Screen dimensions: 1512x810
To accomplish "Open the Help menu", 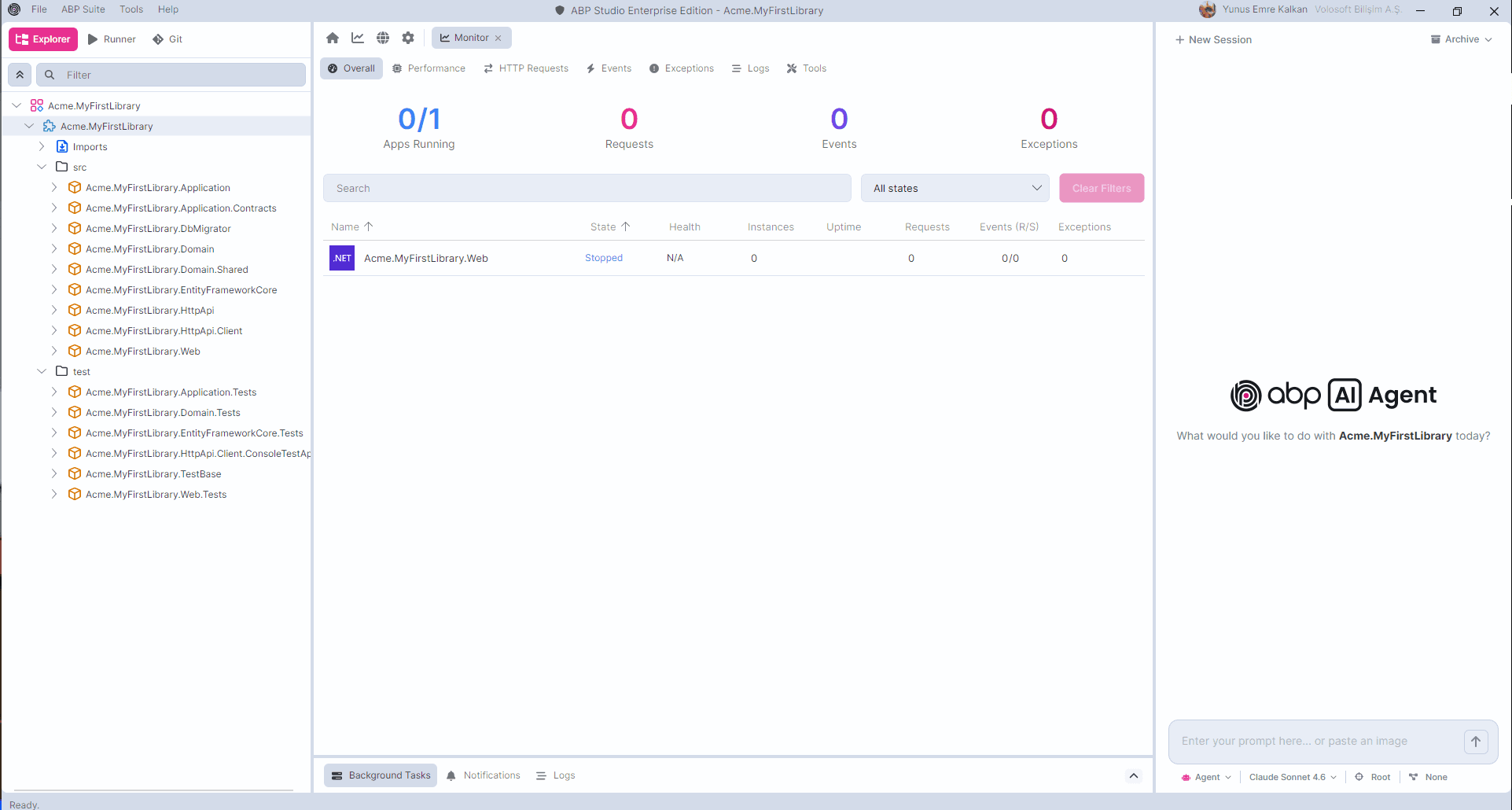I will [x=168, y=9].
